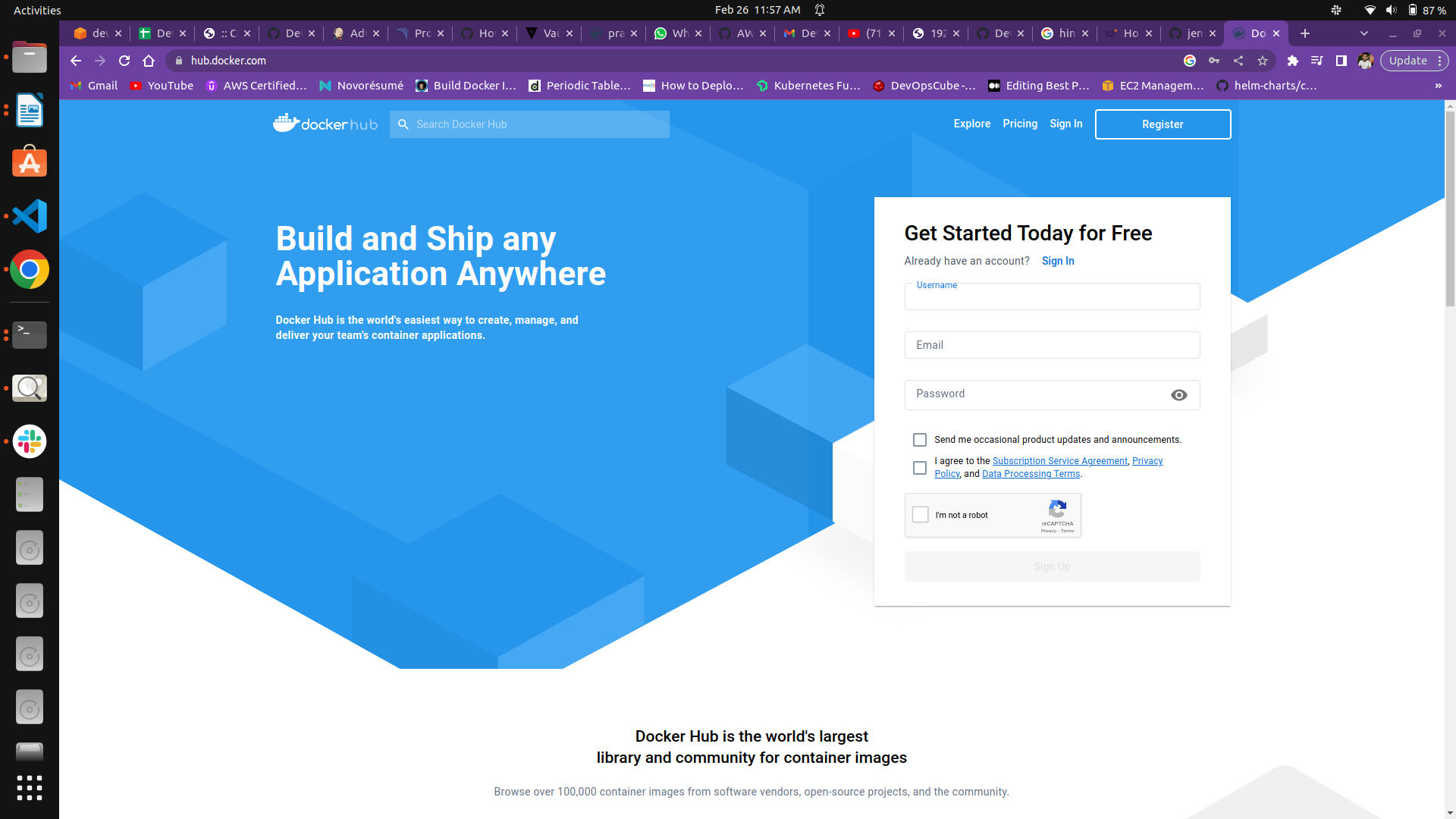Click the notification bell in top bar
1456x819 pixels.
(x=820, y=10)
